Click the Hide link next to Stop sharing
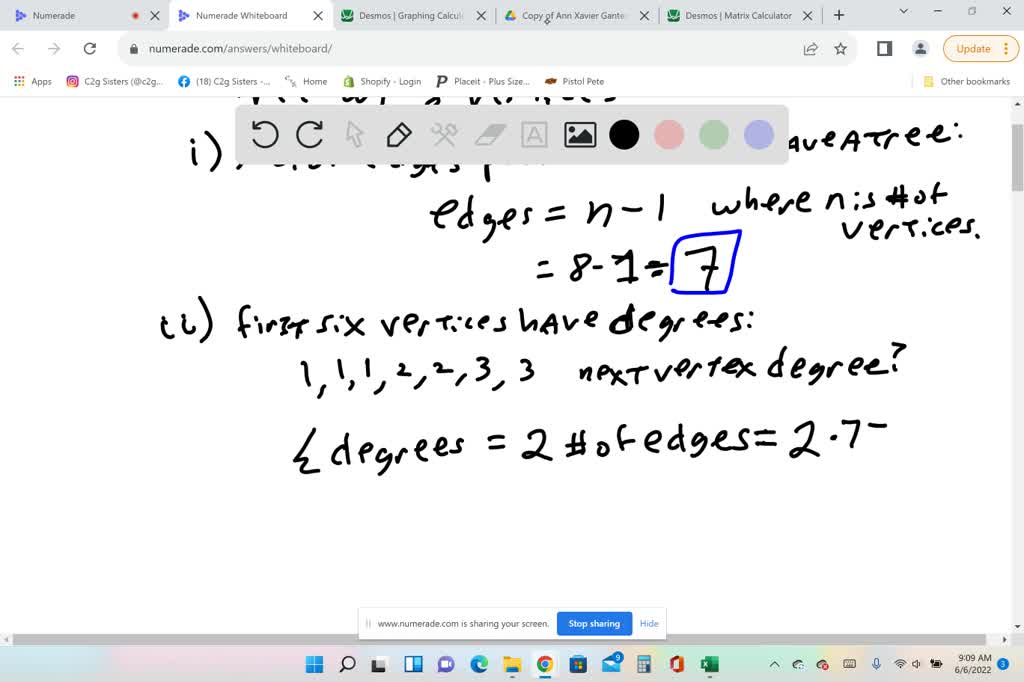The image size is (1024, 682). tap(649, 623)
